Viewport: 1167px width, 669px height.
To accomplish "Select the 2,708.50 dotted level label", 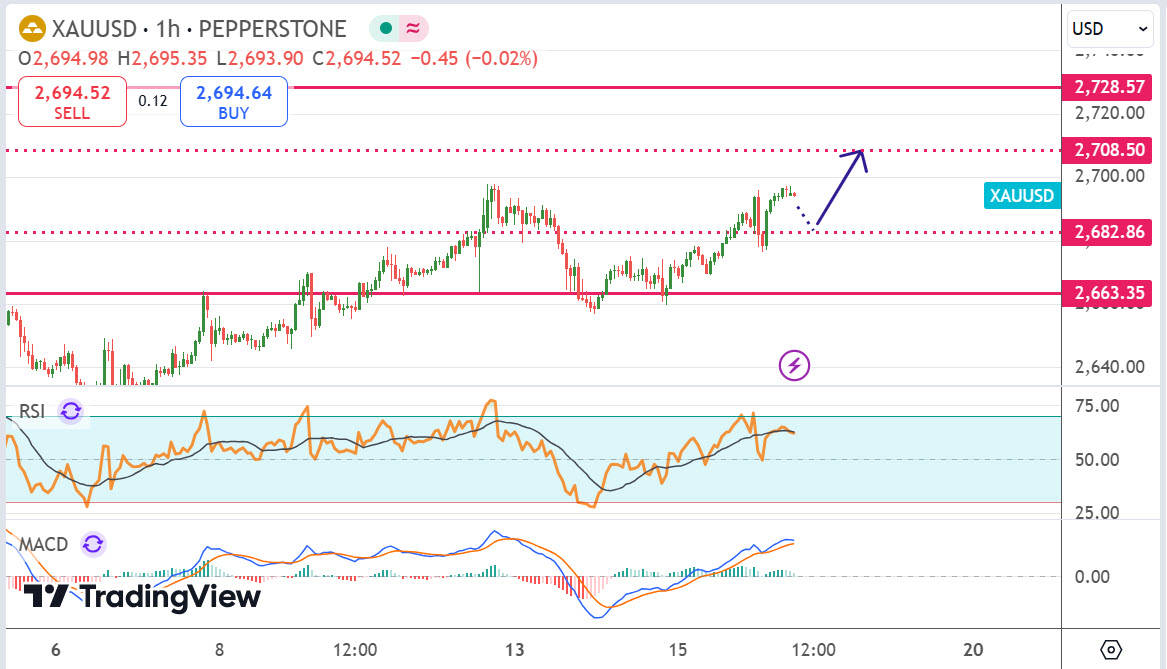I will point(1109,150).
